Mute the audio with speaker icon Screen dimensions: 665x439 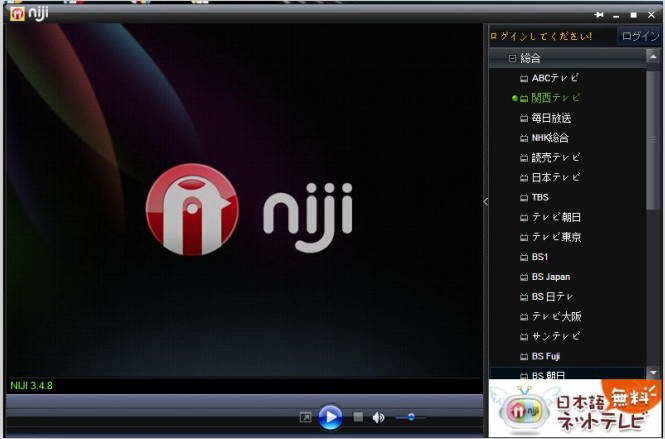coord(379,417)
